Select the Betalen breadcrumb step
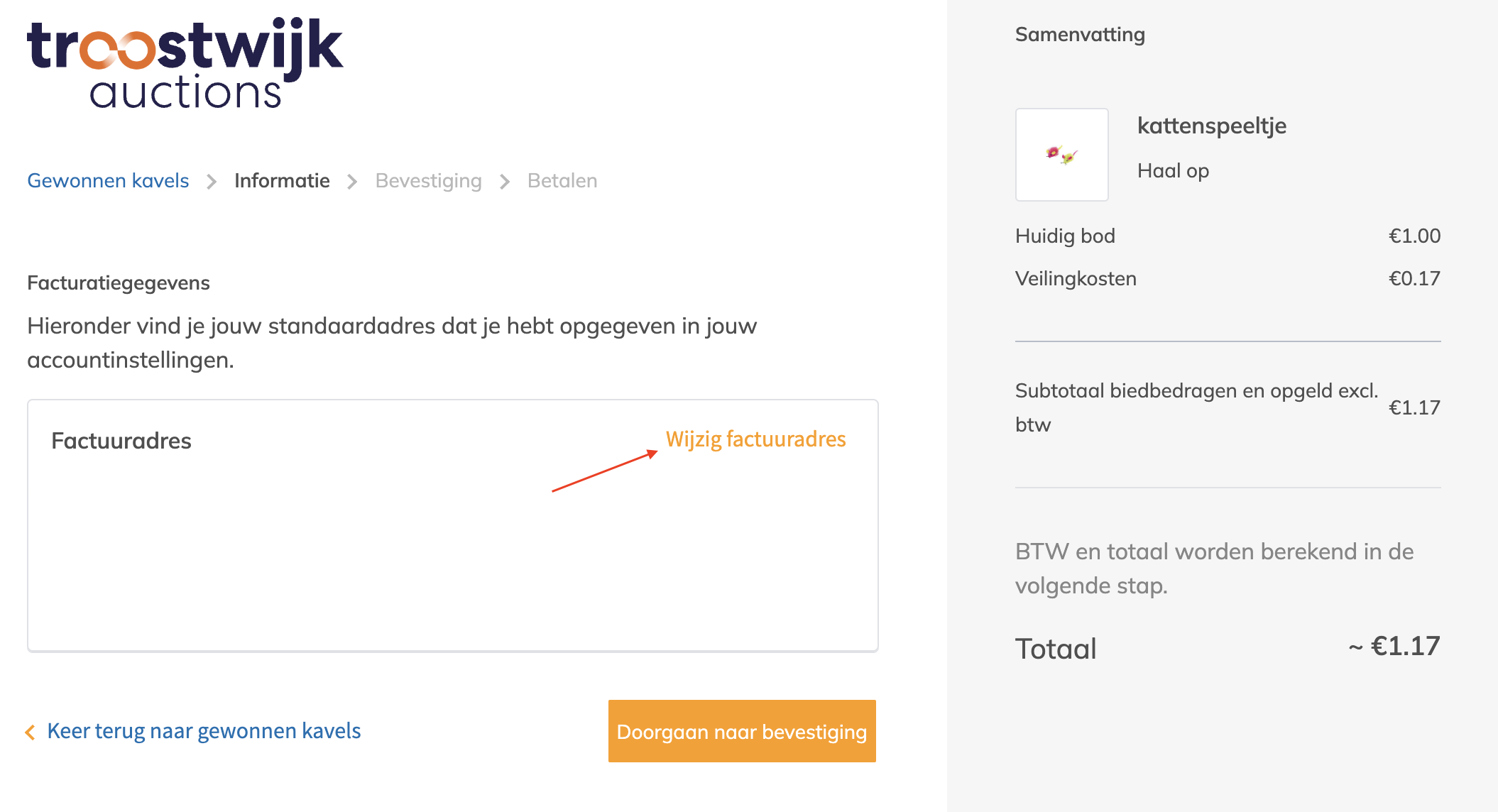 (562, 181)
